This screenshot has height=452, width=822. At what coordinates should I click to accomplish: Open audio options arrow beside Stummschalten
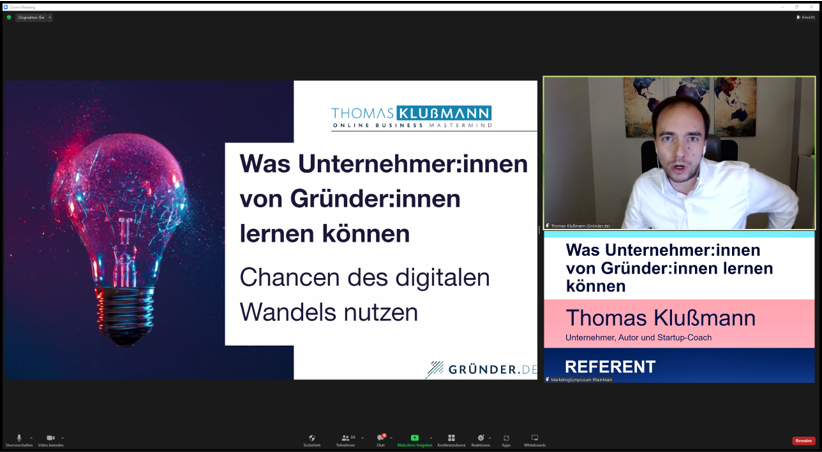(x=31, y=437)
